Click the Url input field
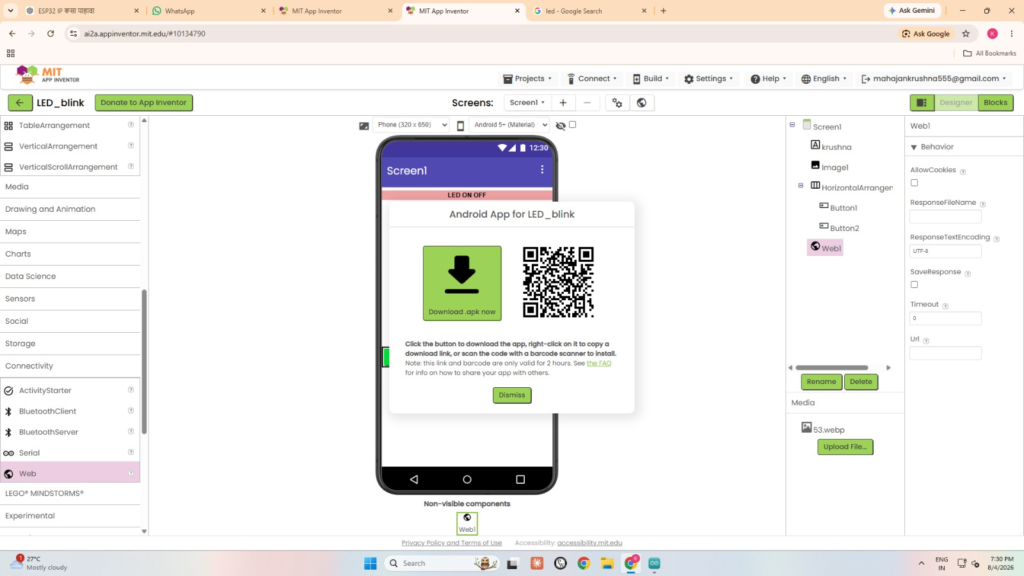The height and width of the screenshot is (576, 1024). [x=945, y=353]
